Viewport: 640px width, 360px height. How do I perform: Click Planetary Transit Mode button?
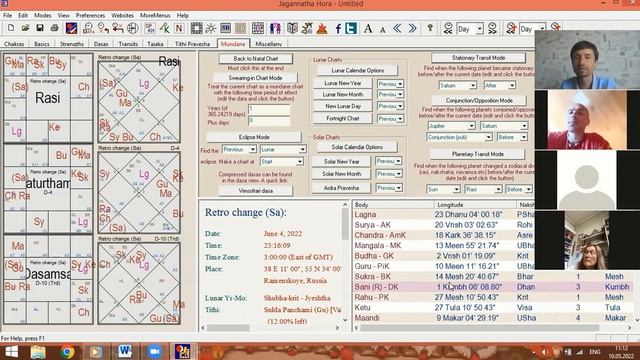pyautogui.click(x=478, y=154)
